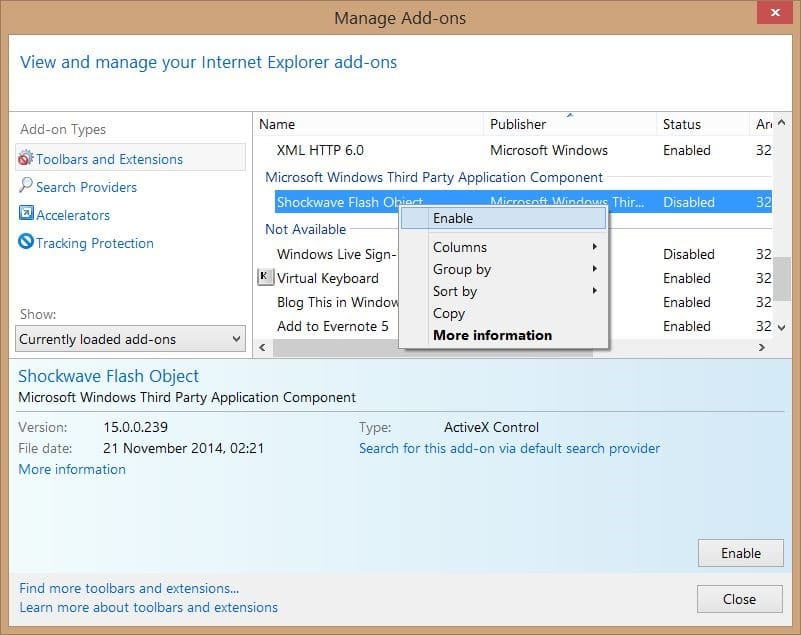Viewport: 801px width, 635px height.
Task: Choose Enable in the context menu
Action: click(x=503, y=219)
